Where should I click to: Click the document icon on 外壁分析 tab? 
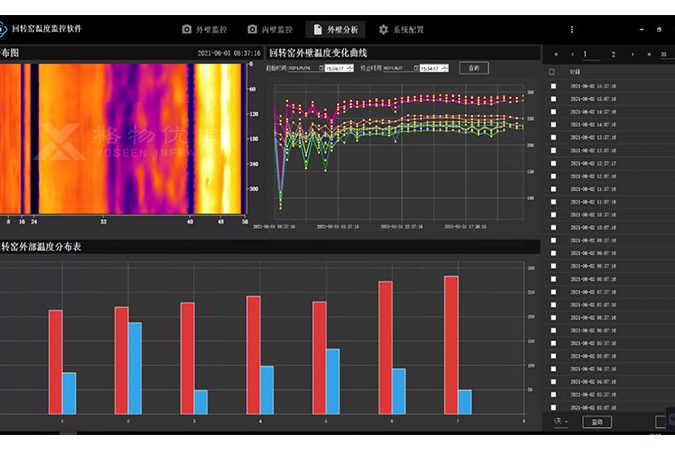point(318,30)
